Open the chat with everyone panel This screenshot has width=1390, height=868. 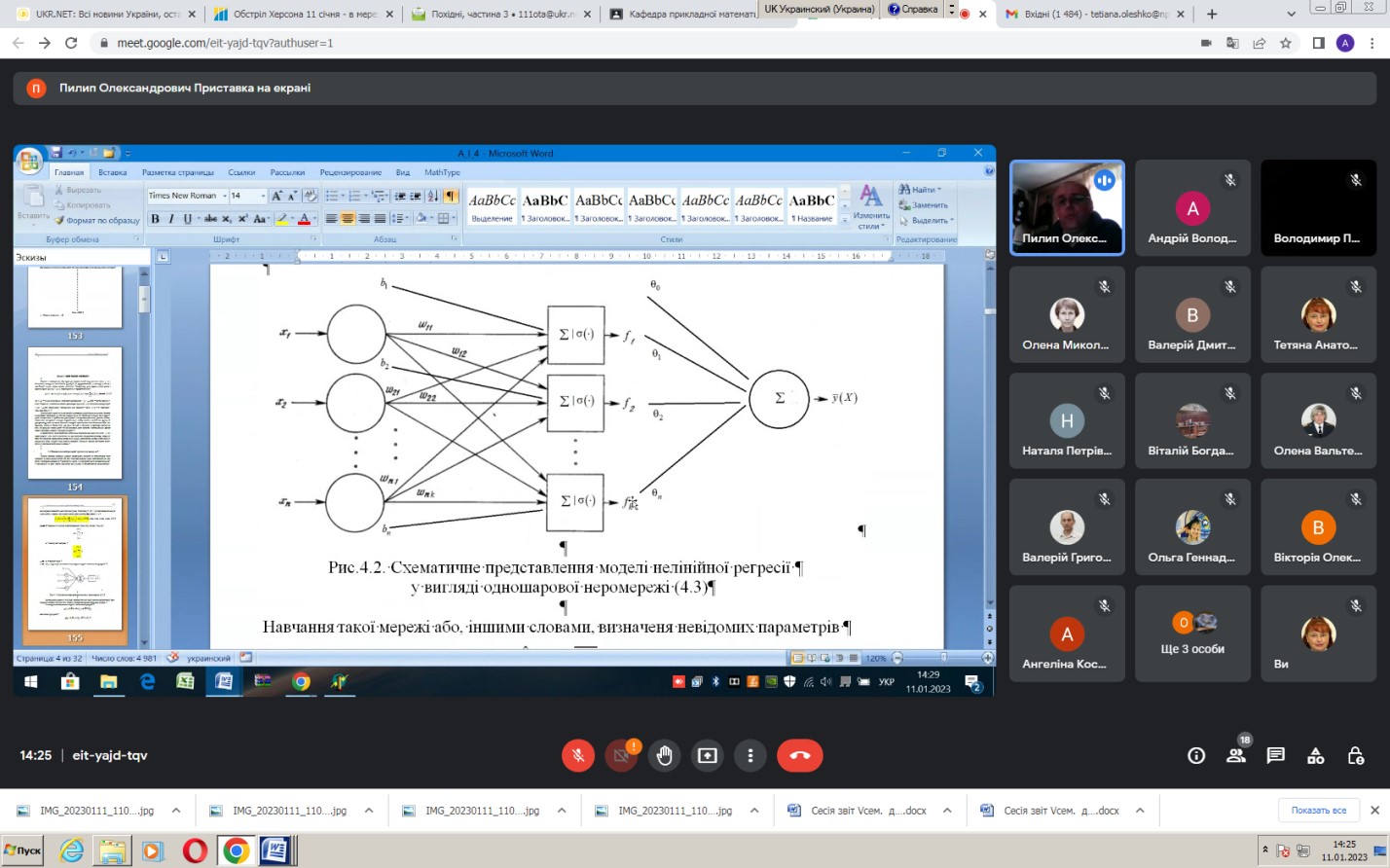pos(1276,756)
